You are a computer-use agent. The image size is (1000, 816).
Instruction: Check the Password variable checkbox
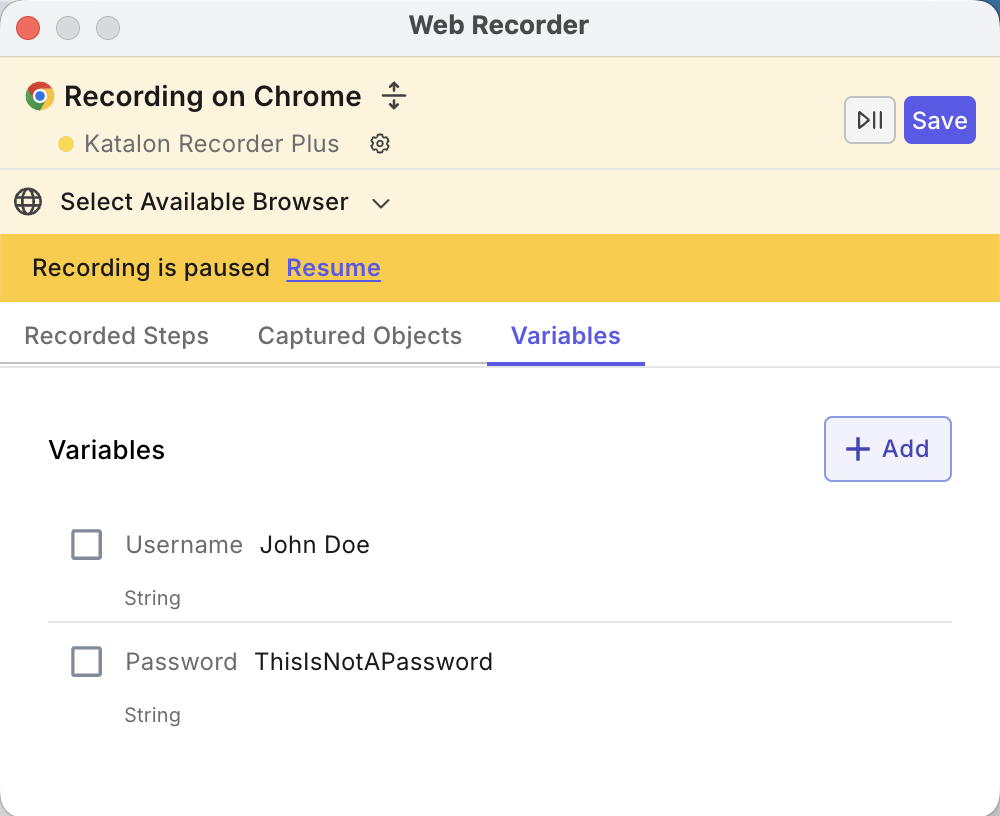click(x=86, y=661)
